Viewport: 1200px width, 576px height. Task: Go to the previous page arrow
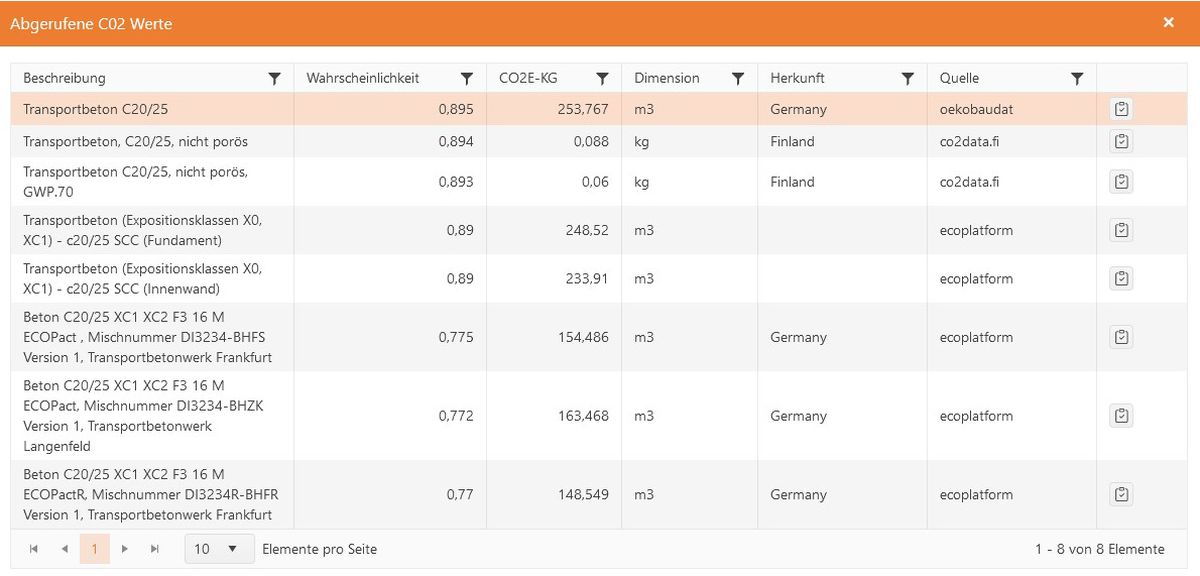coord(65,549)
